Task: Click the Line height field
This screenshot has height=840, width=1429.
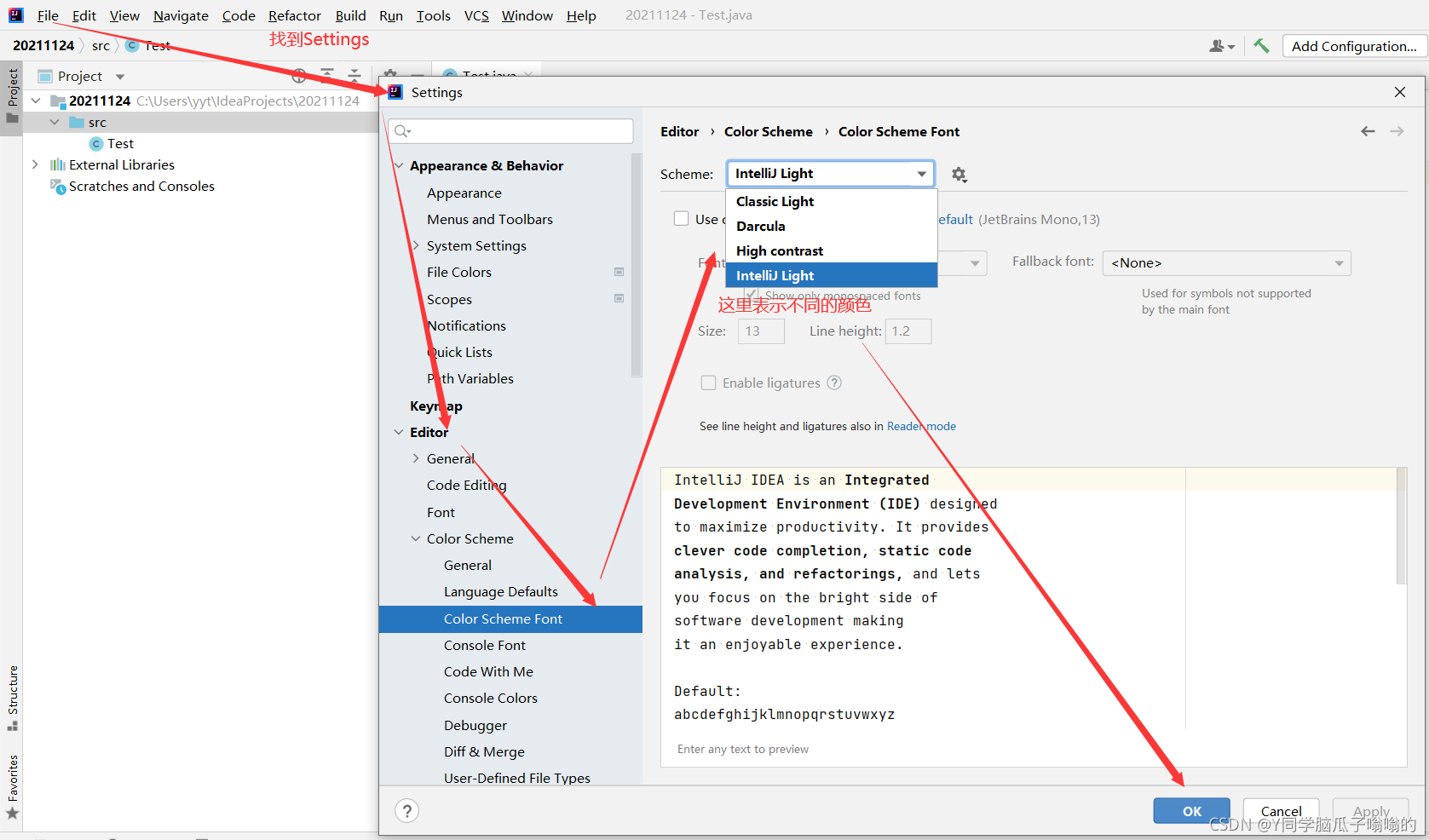Action: point(908,331)
